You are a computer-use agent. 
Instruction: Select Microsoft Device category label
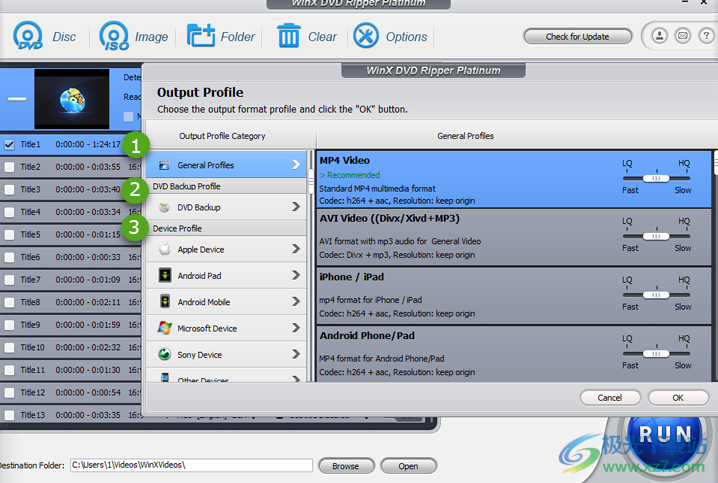tap(207, 328)
